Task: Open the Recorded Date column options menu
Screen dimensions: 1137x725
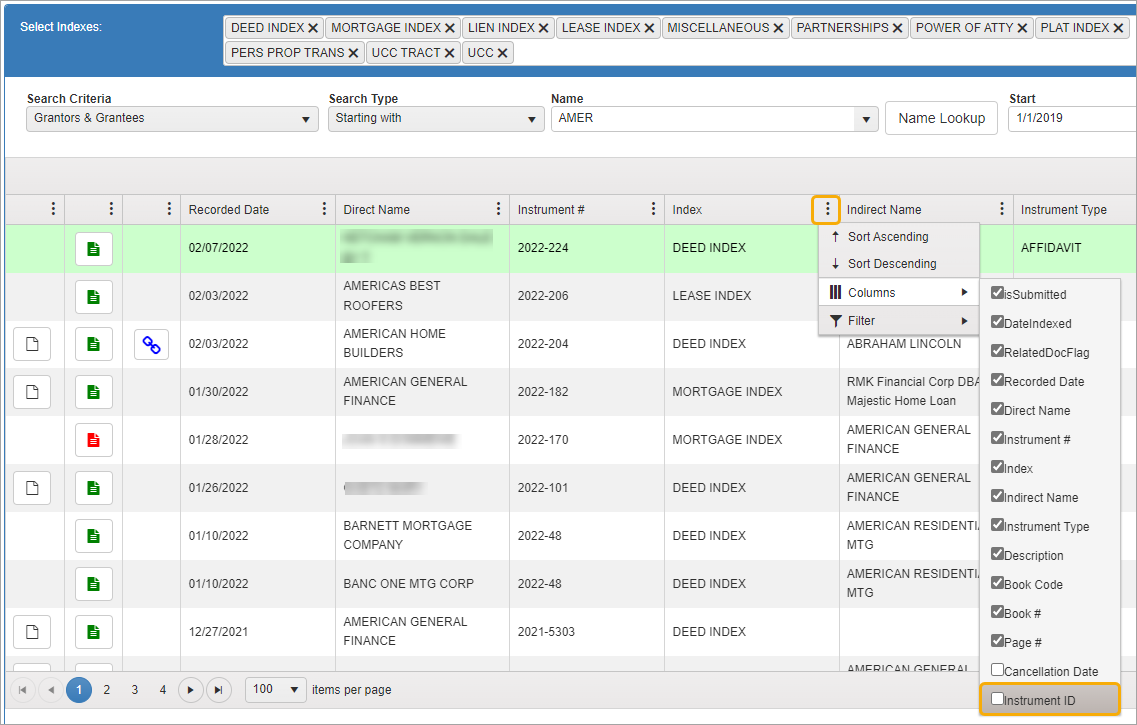Action: pos(324,210)
